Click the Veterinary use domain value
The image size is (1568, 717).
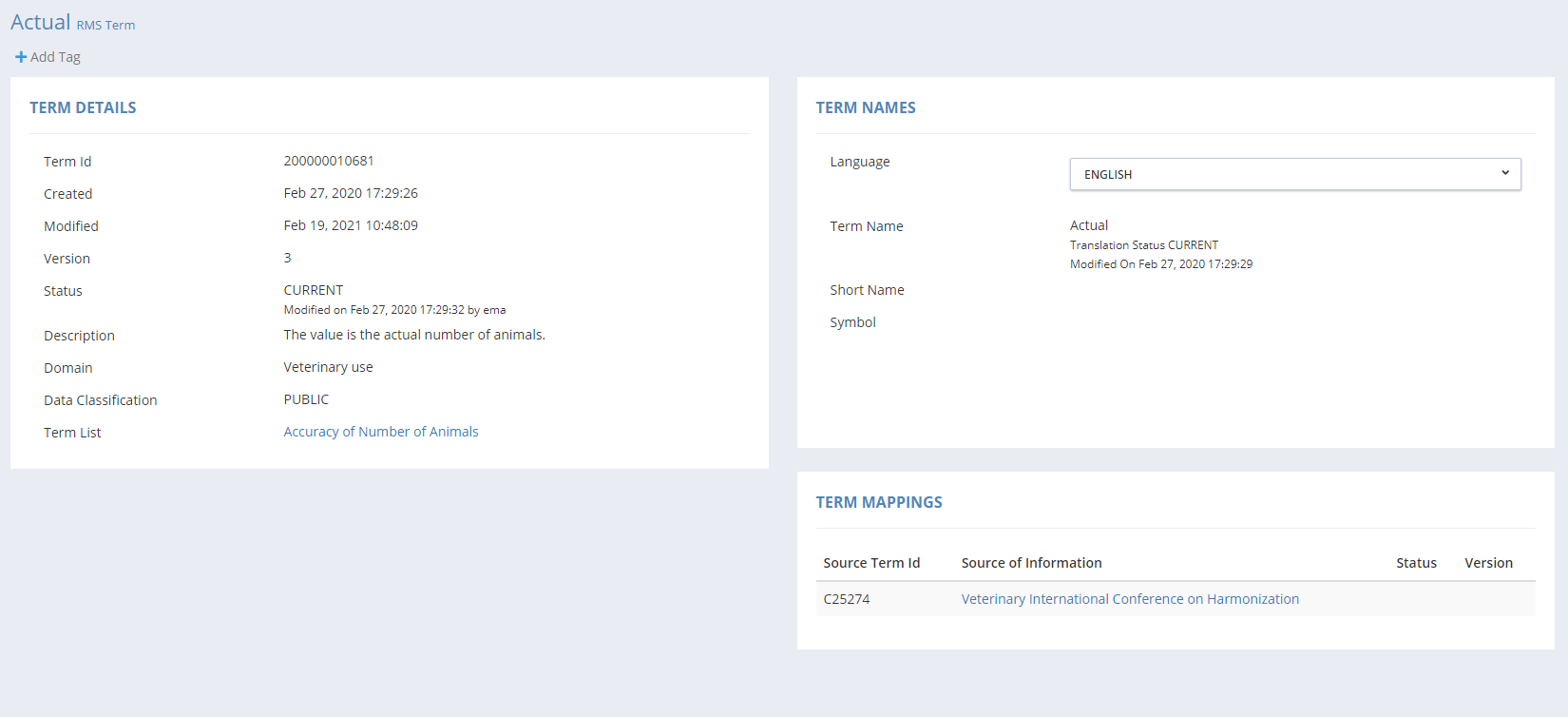328,367
